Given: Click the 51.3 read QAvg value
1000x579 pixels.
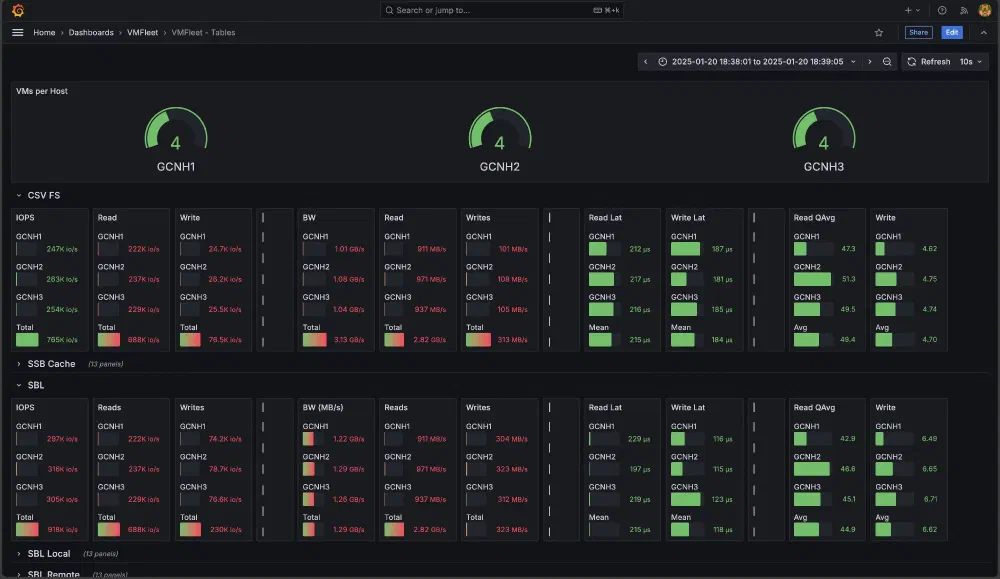Looking at the screenshot, I should 848,279.
